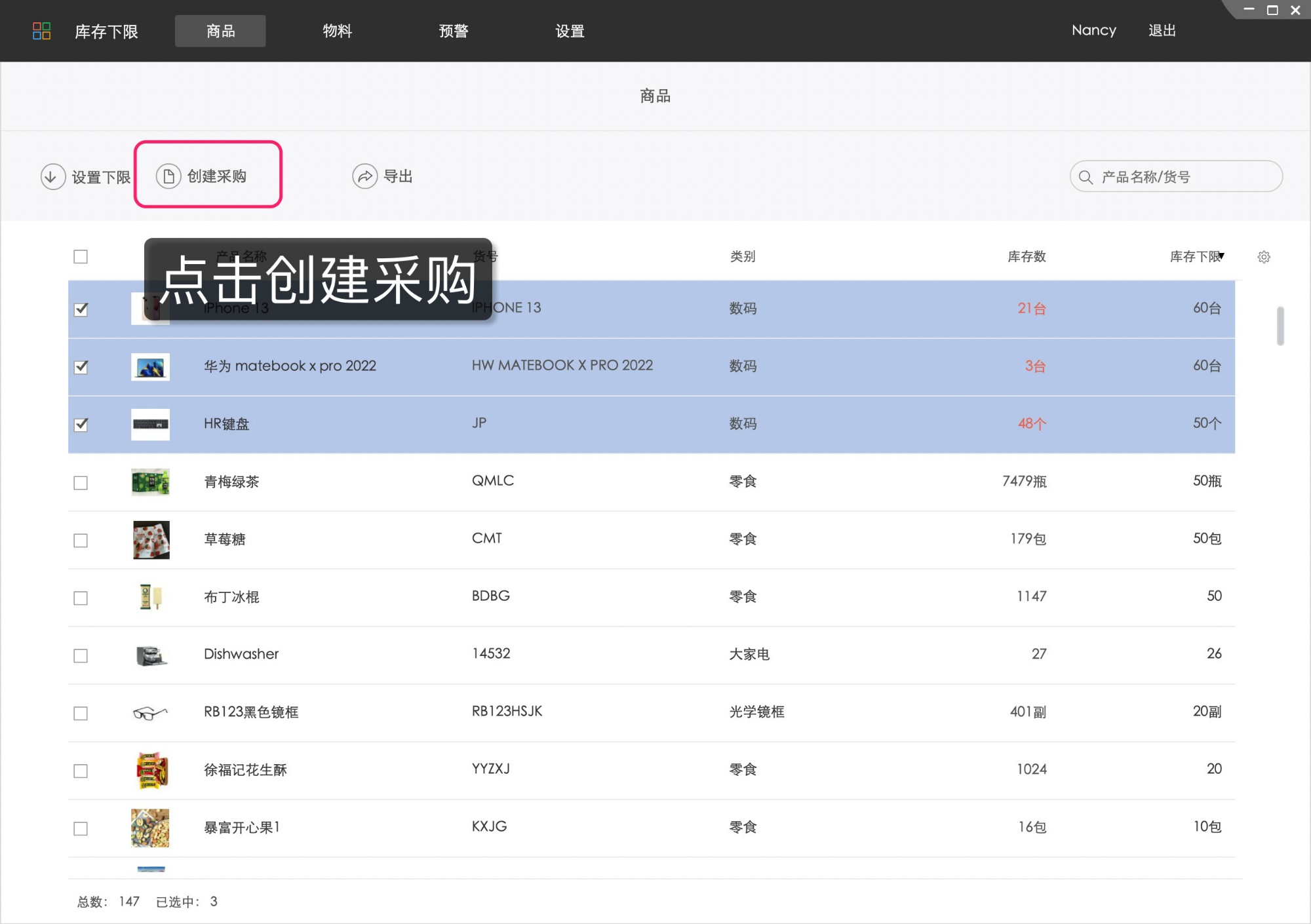Click the search magnifier icon
The image size is (1311, 924).
click(x=1086, y=177)
